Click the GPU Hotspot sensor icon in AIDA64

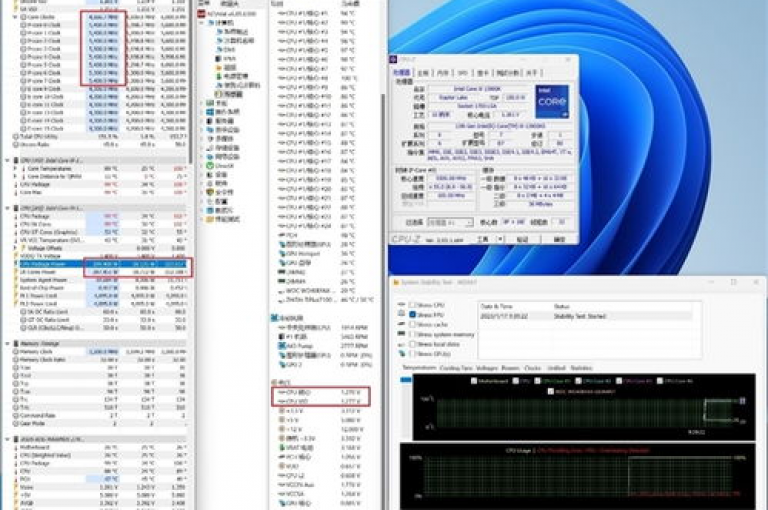point(282,254)
